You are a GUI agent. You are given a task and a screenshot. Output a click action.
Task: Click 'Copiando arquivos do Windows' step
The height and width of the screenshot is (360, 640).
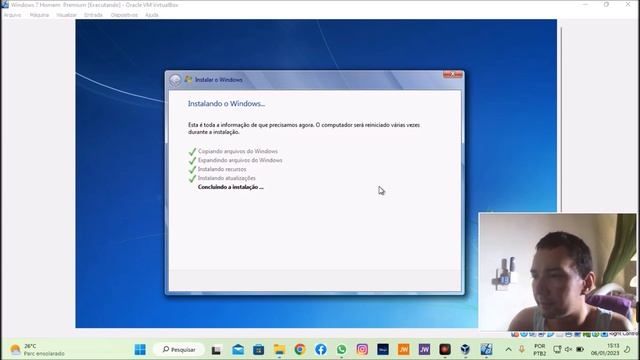238,151
